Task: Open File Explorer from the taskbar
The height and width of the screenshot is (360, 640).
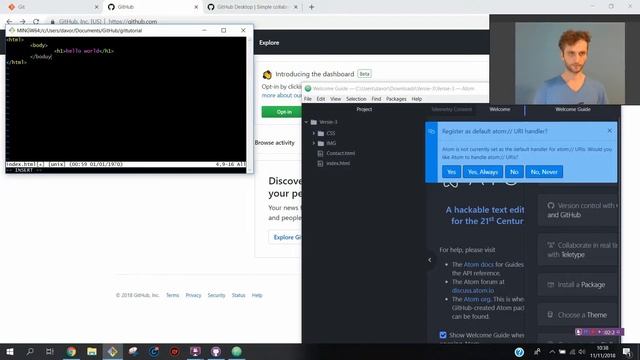Action: pos(92,351)
